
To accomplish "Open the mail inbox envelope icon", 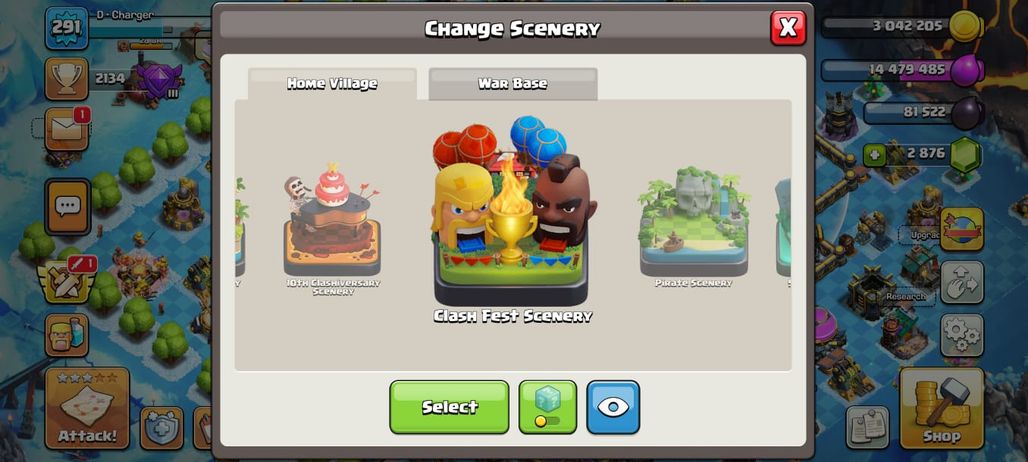I will tap(67, 130).
